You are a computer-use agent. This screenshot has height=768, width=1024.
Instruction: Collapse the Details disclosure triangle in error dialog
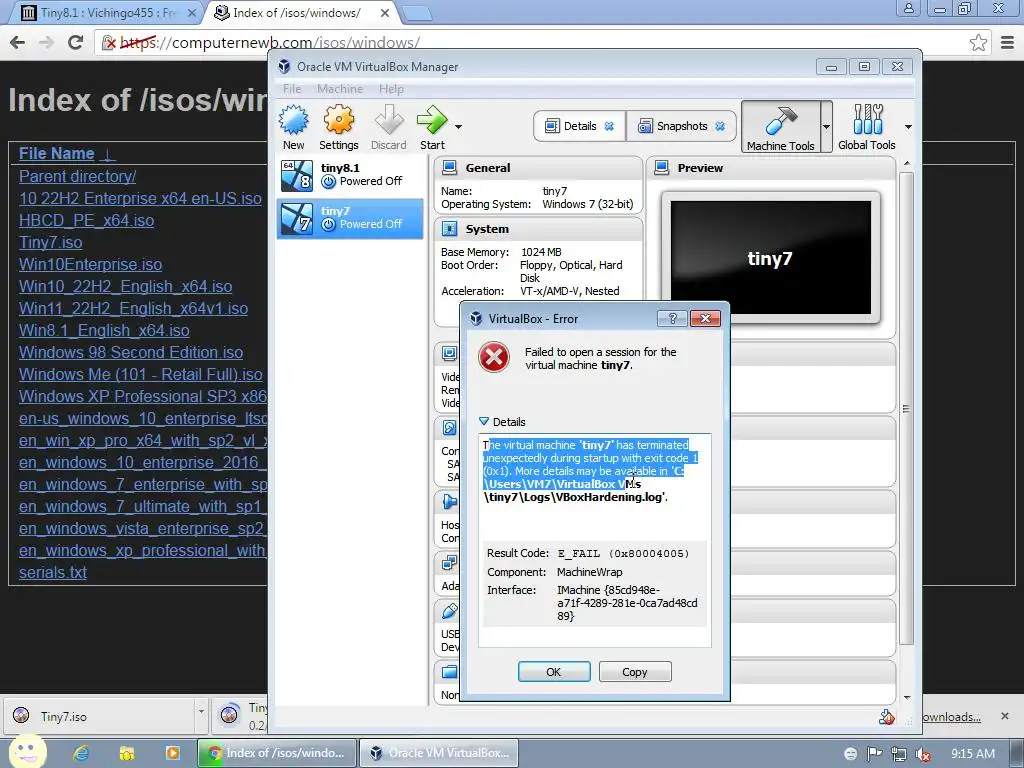pos(484,422)
